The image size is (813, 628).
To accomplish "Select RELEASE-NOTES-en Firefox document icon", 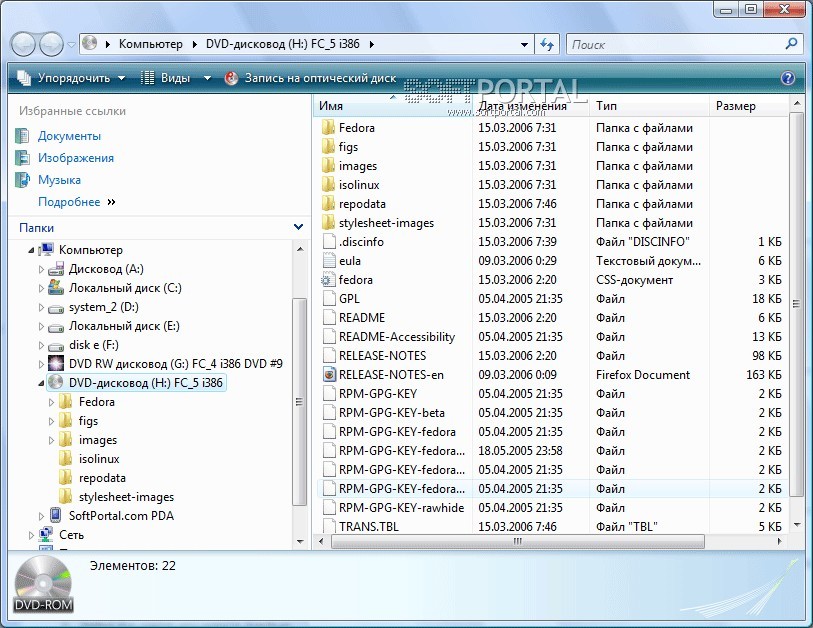I will coord(329,375).
